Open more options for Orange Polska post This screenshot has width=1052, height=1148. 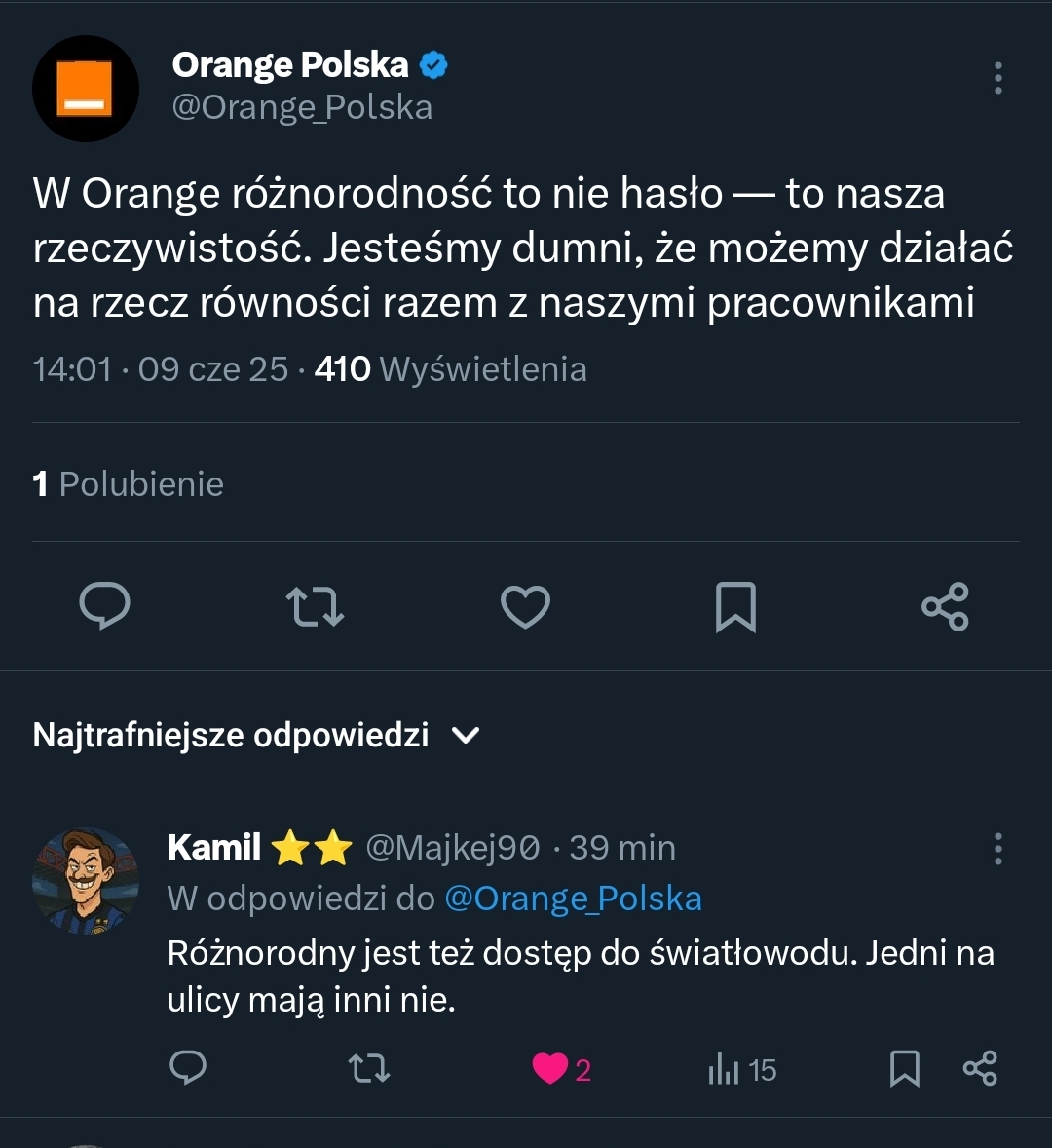coord(997,78)
